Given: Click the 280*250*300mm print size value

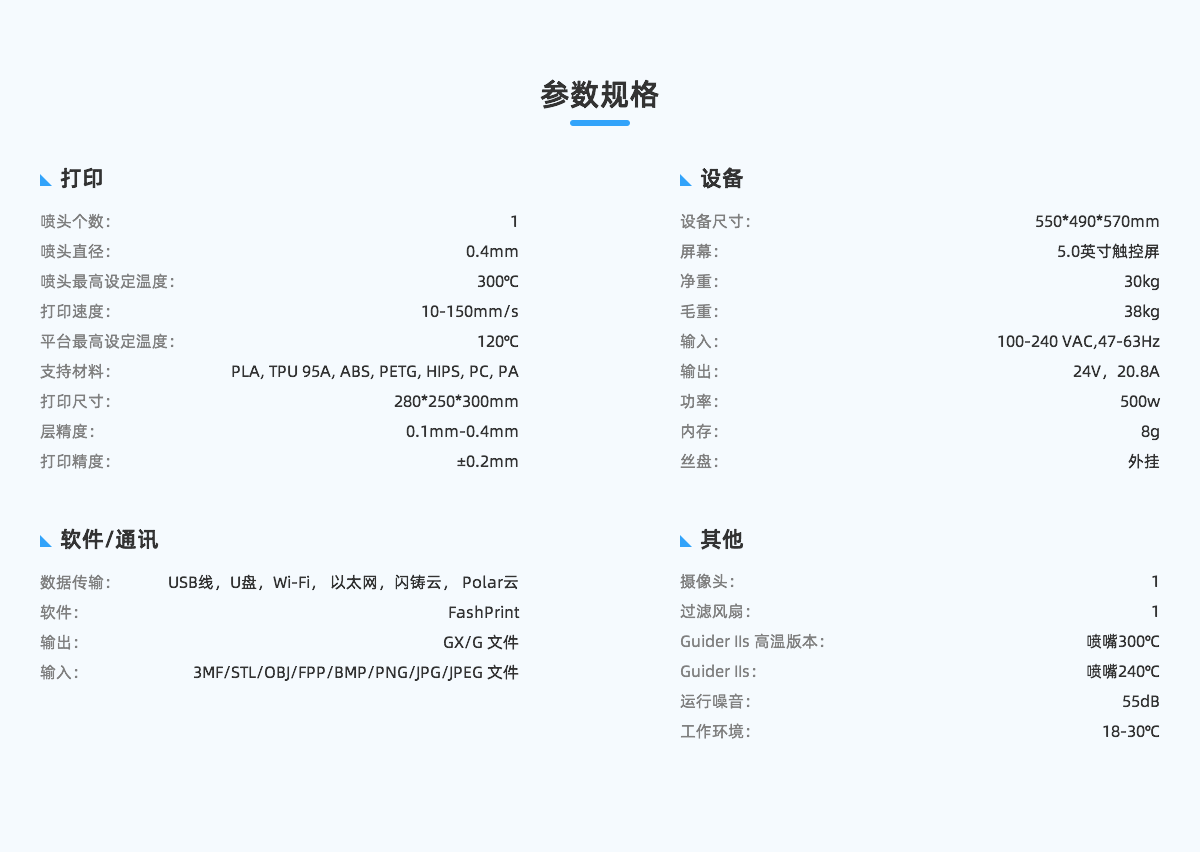Looking at the screenshot, I should pyautogui.click(x=456, y=402).
